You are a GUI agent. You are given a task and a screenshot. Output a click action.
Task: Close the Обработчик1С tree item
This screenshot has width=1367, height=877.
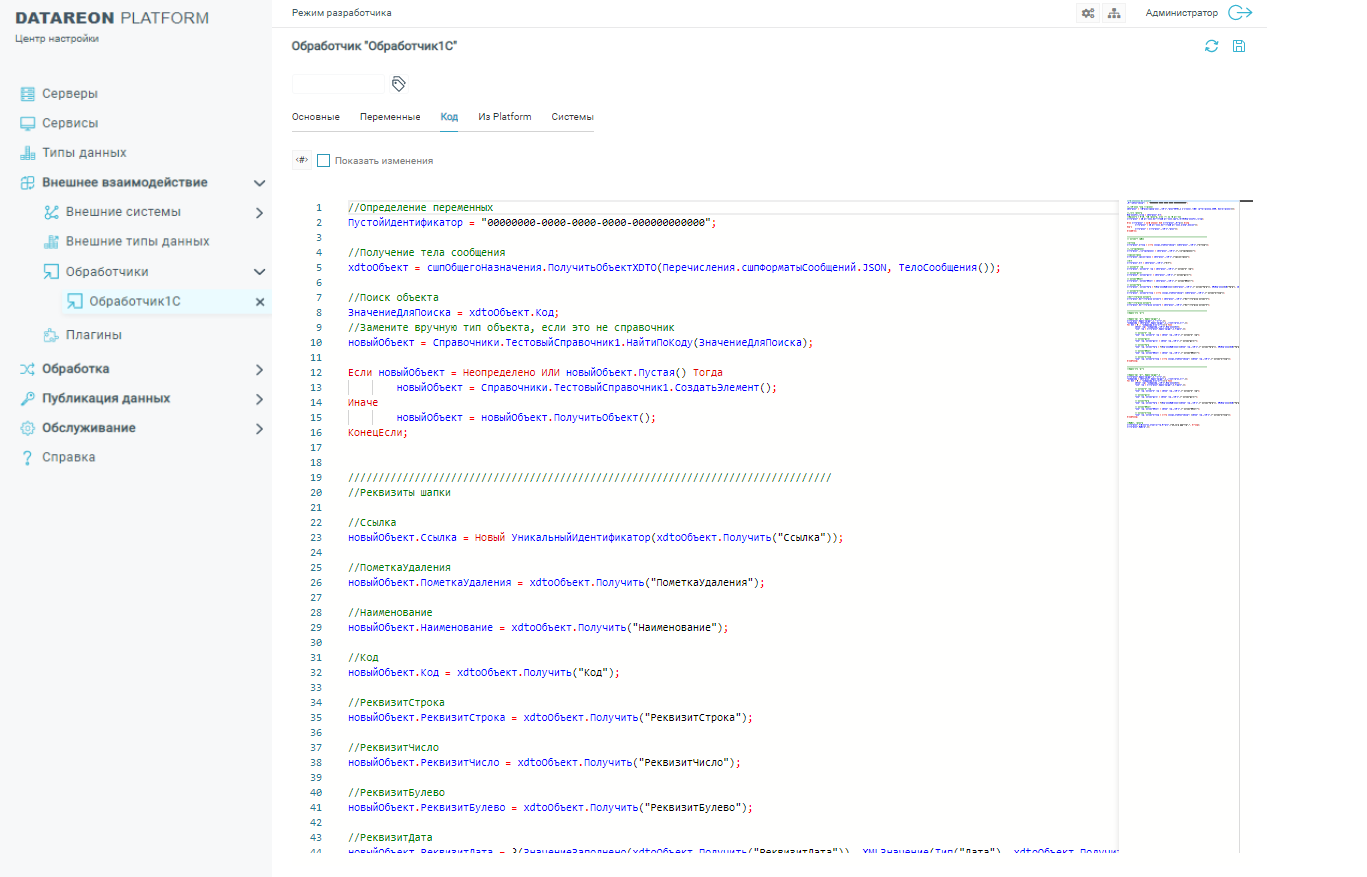(x=259, y=302)
